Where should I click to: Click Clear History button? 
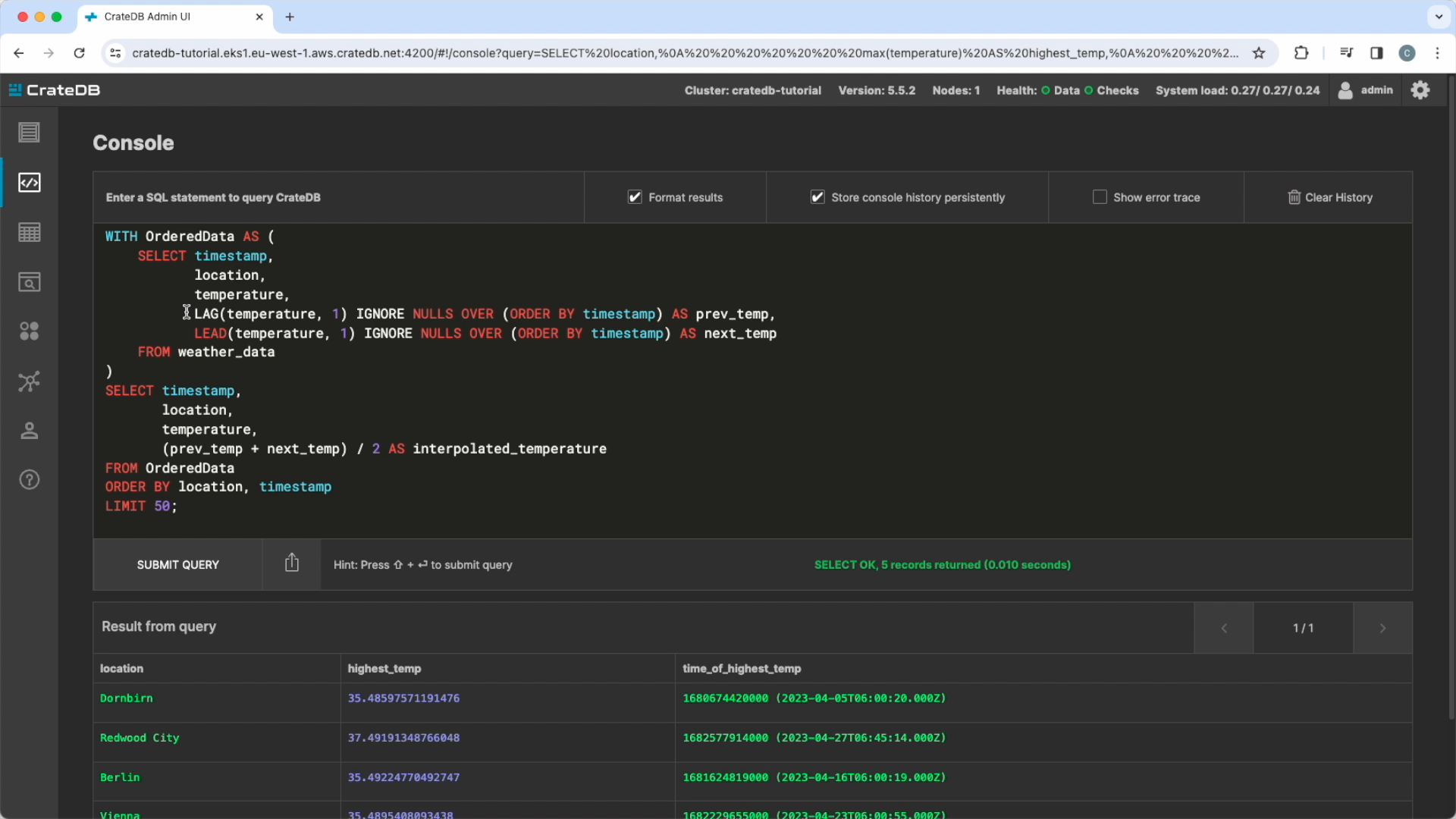pos(1329,197)
